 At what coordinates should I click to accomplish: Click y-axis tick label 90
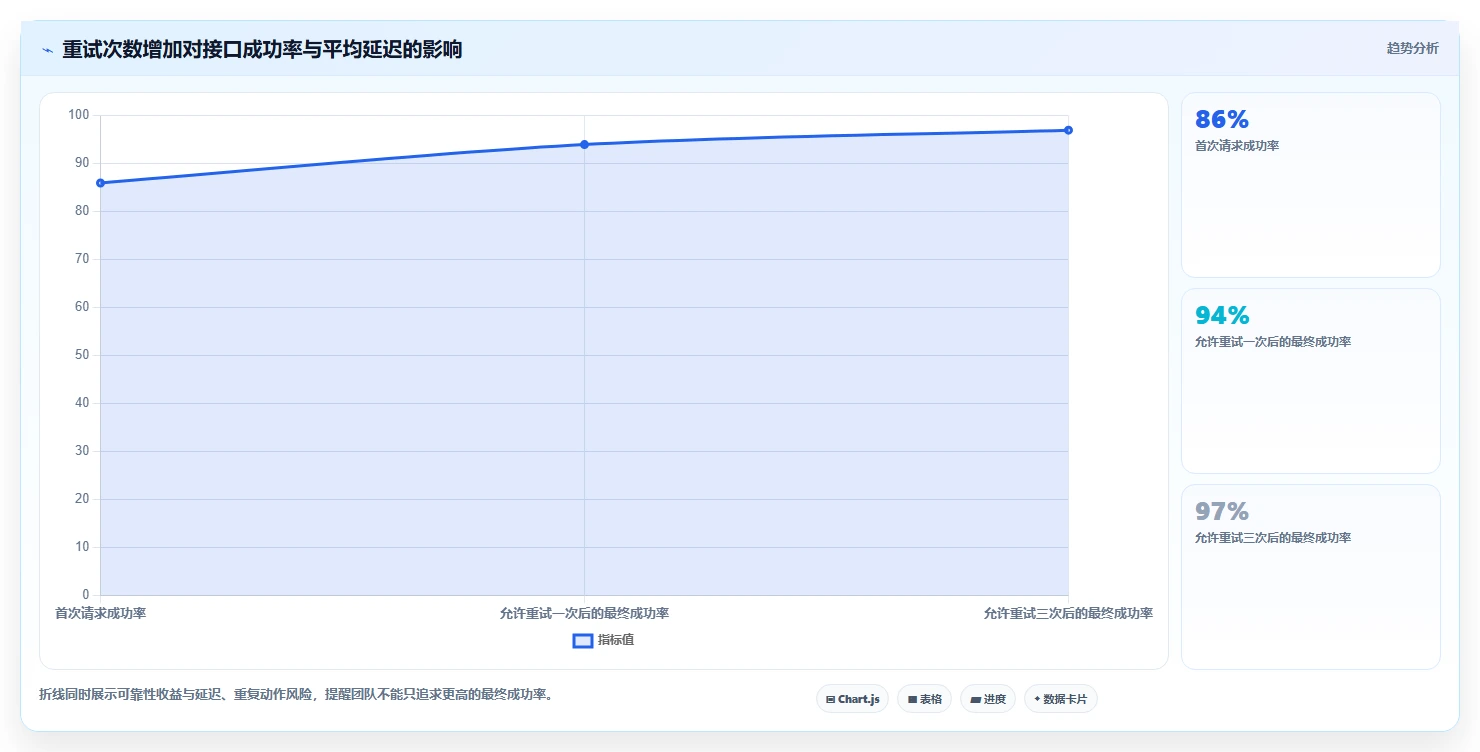pyautogui.click(x=82, y=163)
